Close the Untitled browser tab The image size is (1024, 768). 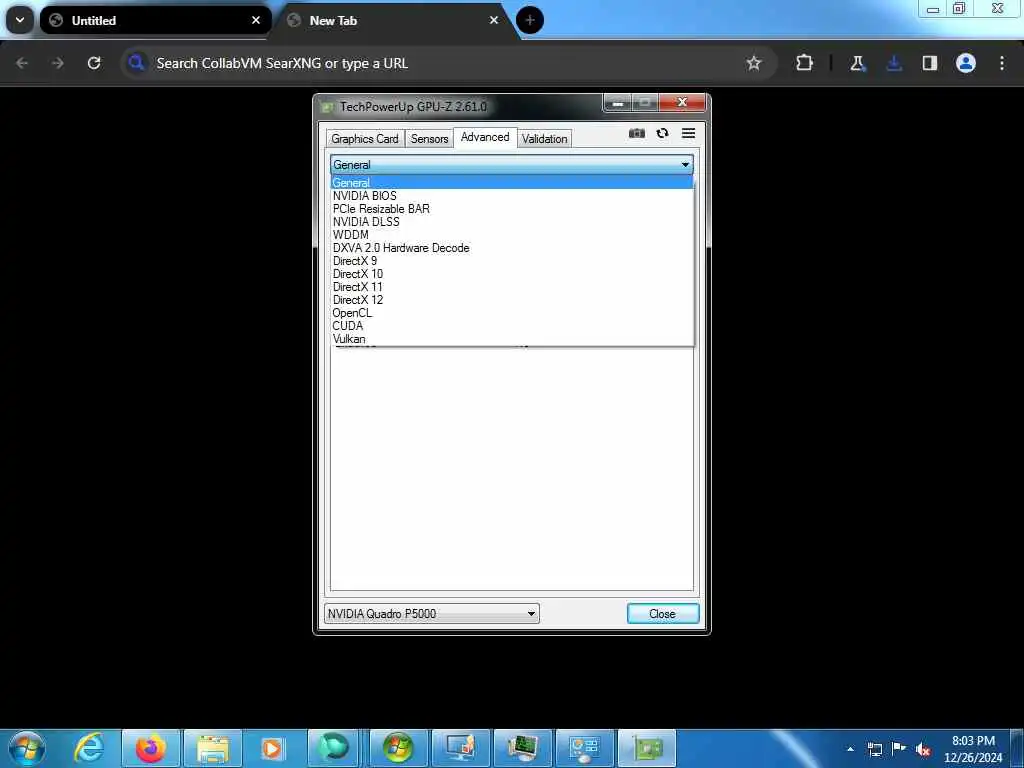pyautogui.click(x=256, y=20)
